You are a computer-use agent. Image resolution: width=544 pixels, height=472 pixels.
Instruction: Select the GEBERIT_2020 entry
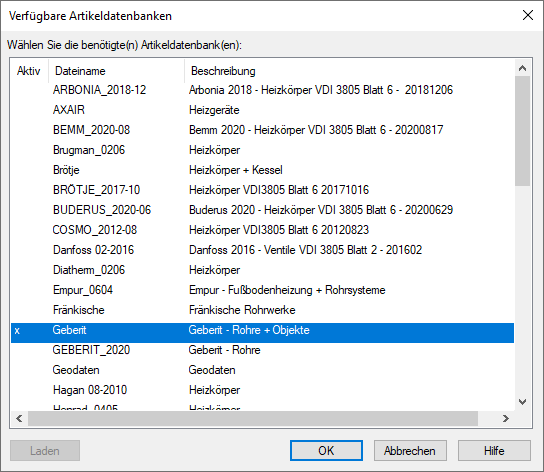pyautogui.click(x=262, y=350)
